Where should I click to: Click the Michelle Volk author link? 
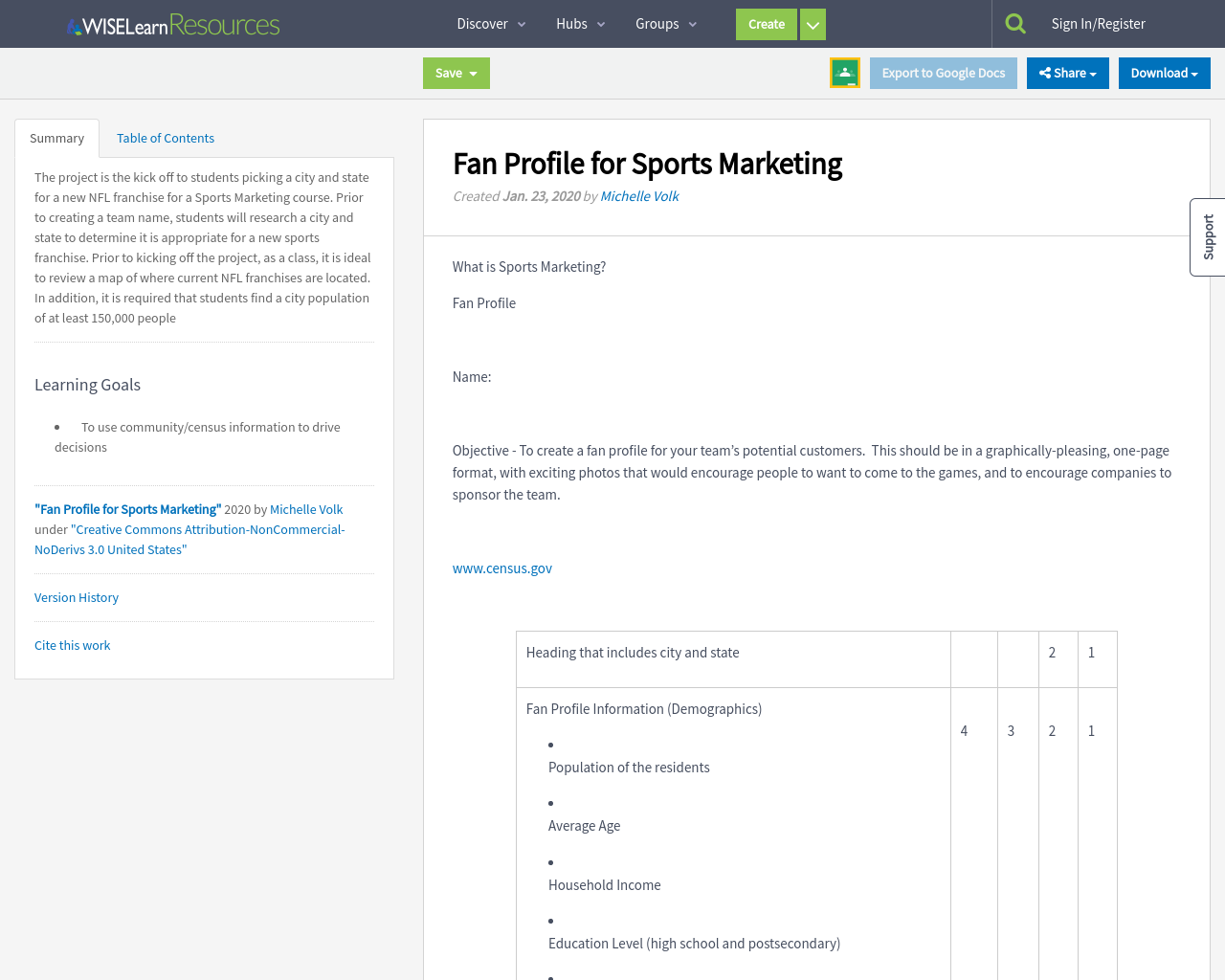tap(638, 195)
